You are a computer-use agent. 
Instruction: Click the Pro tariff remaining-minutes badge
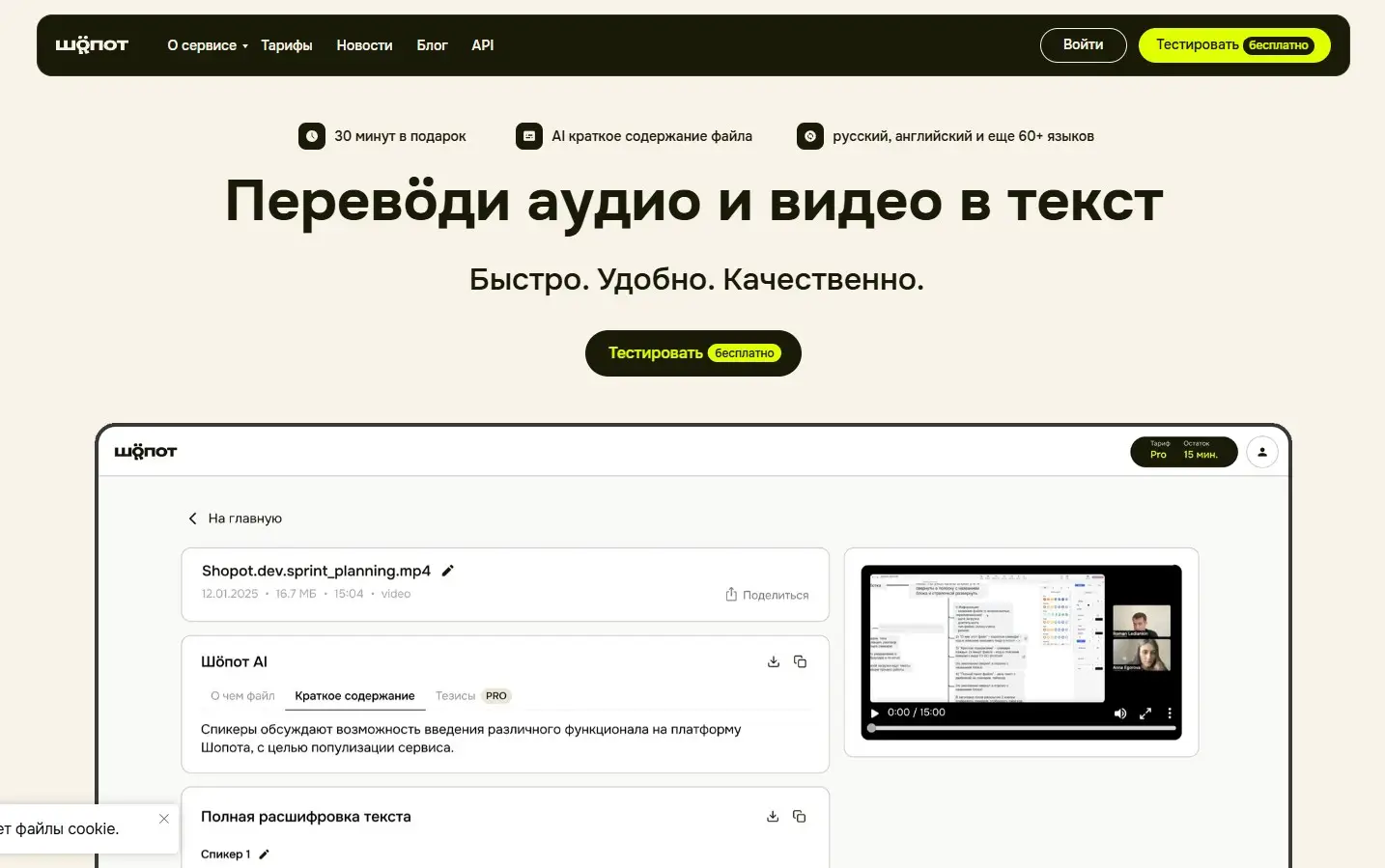tap(1184, 452)
